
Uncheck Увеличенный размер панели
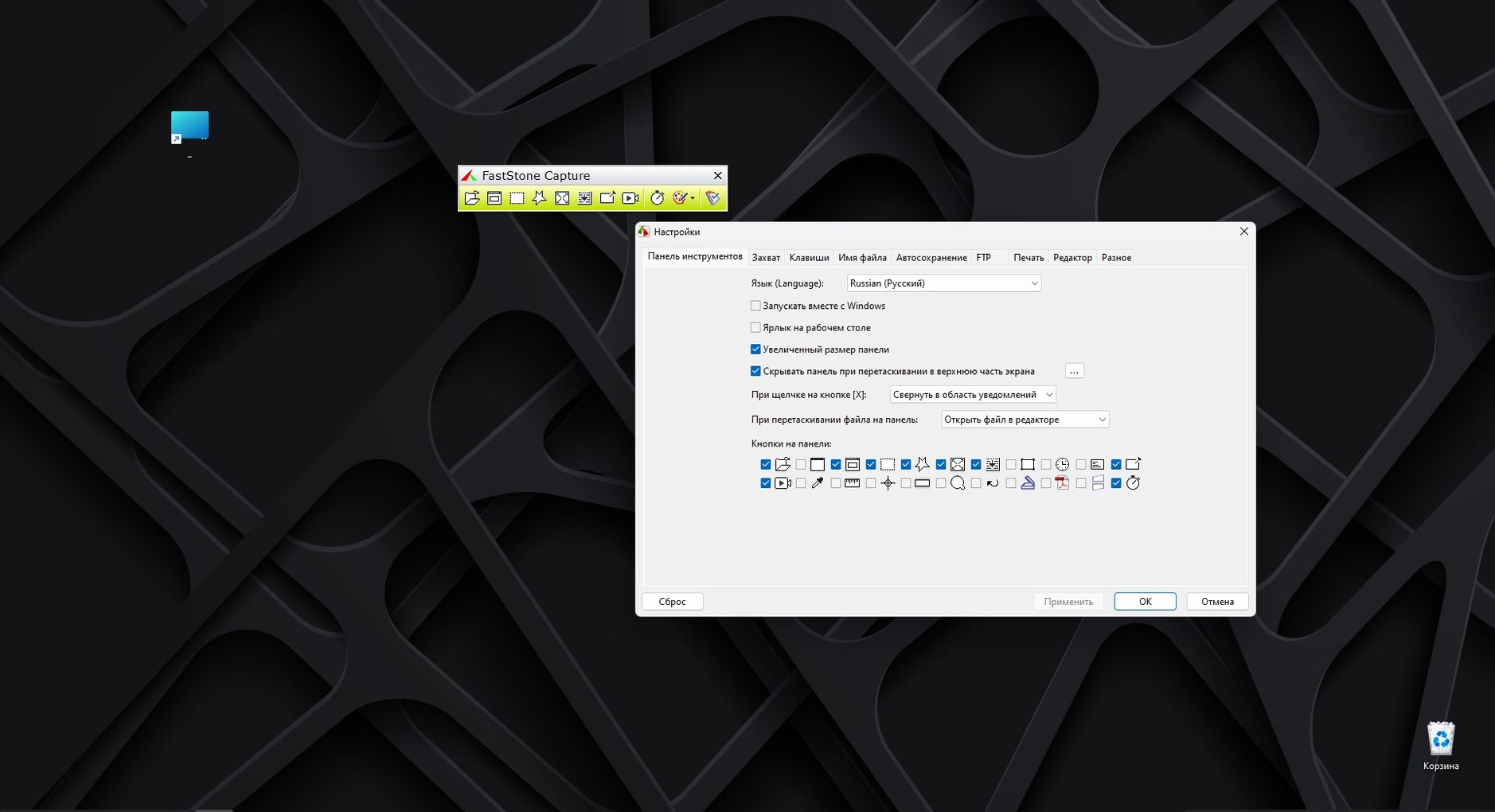[x=756, y=349]
